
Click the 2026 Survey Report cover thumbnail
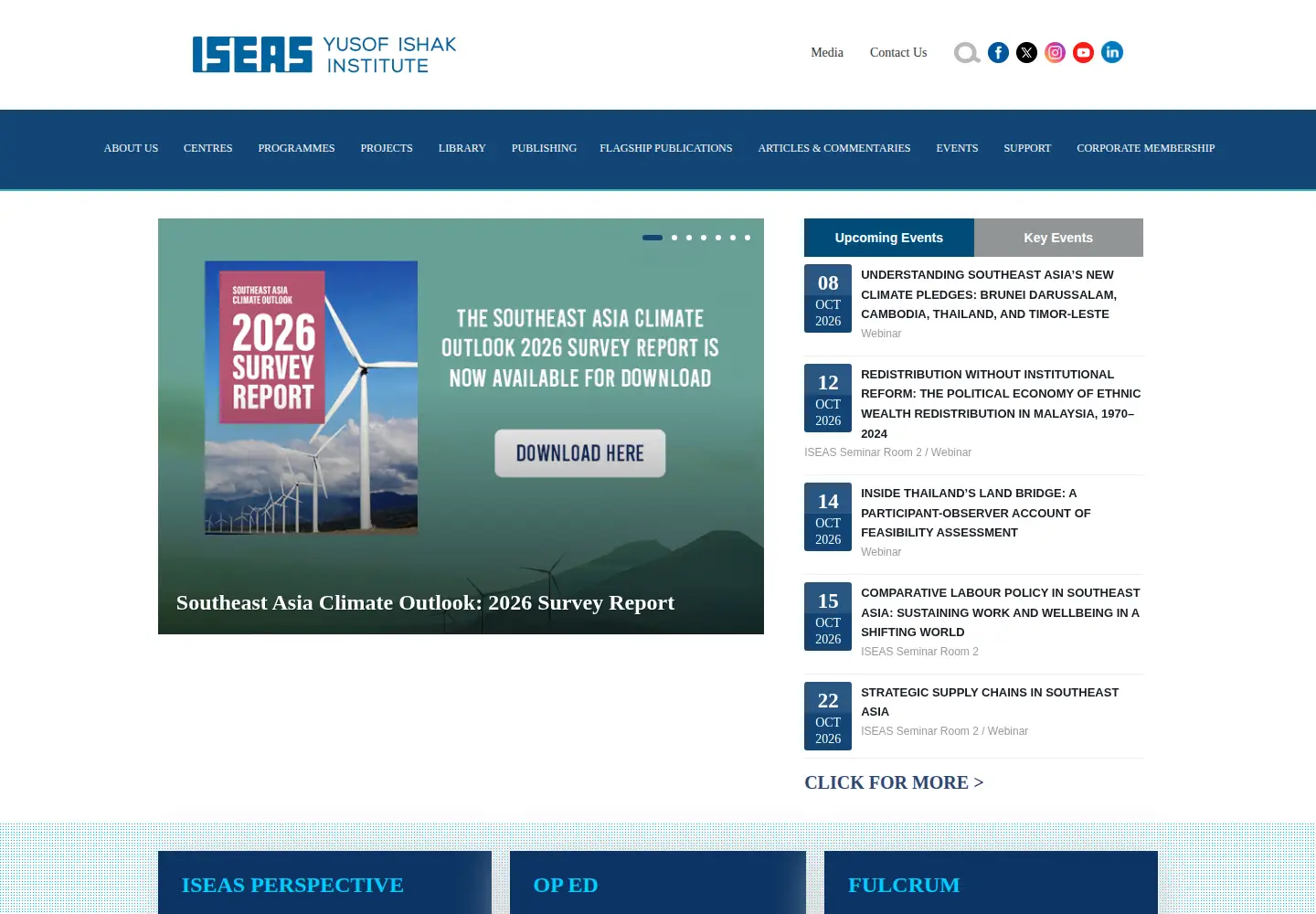click(311, 398)
